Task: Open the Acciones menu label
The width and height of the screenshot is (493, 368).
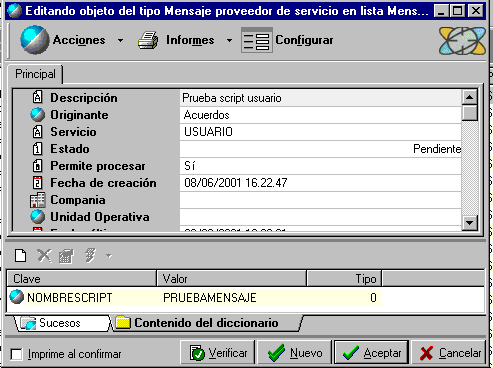Action: pyautogui.click(x=79, y=40)
